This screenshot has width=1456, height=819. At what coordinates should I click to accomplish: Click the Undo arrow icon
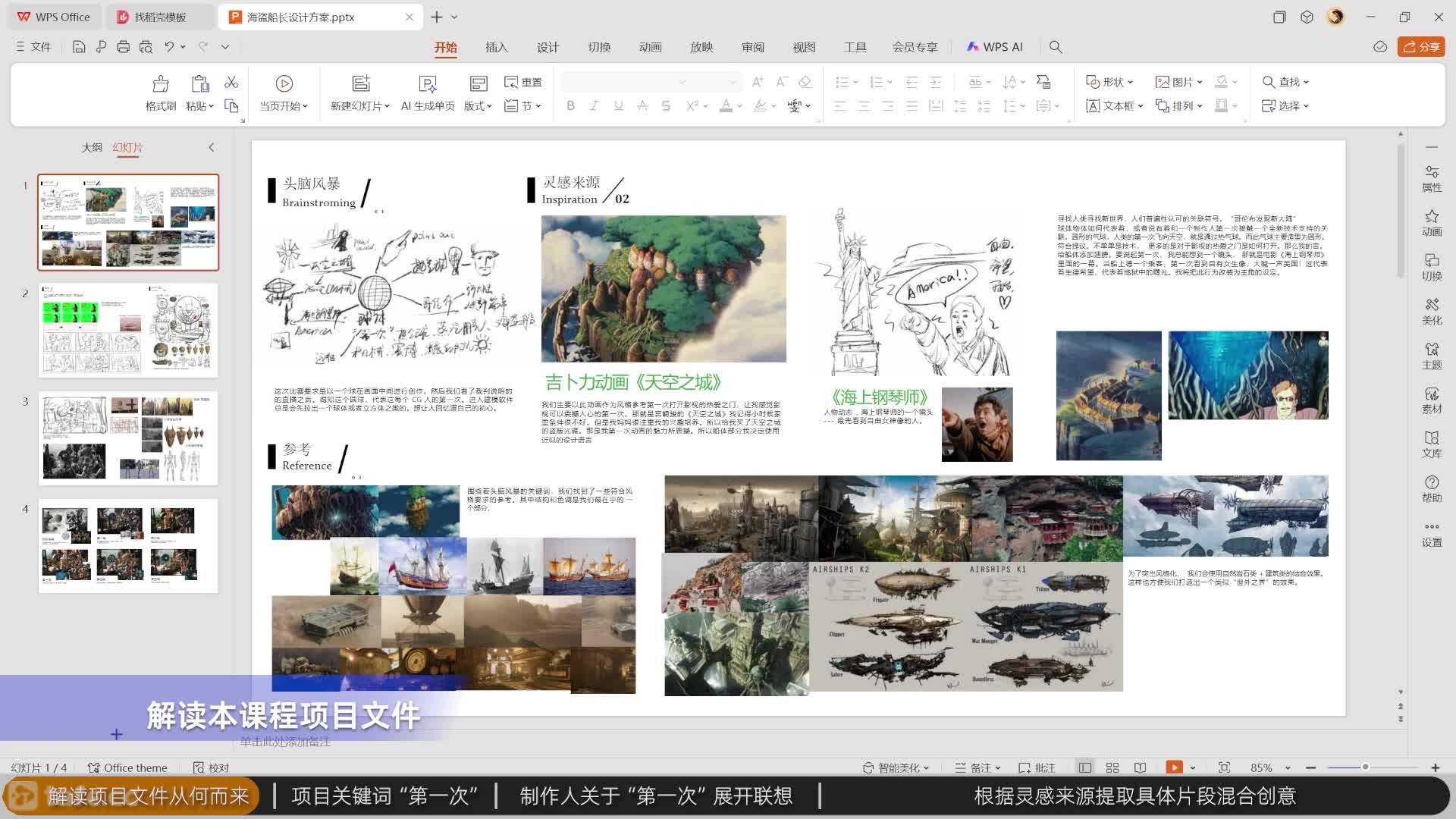tap(169, 47)
